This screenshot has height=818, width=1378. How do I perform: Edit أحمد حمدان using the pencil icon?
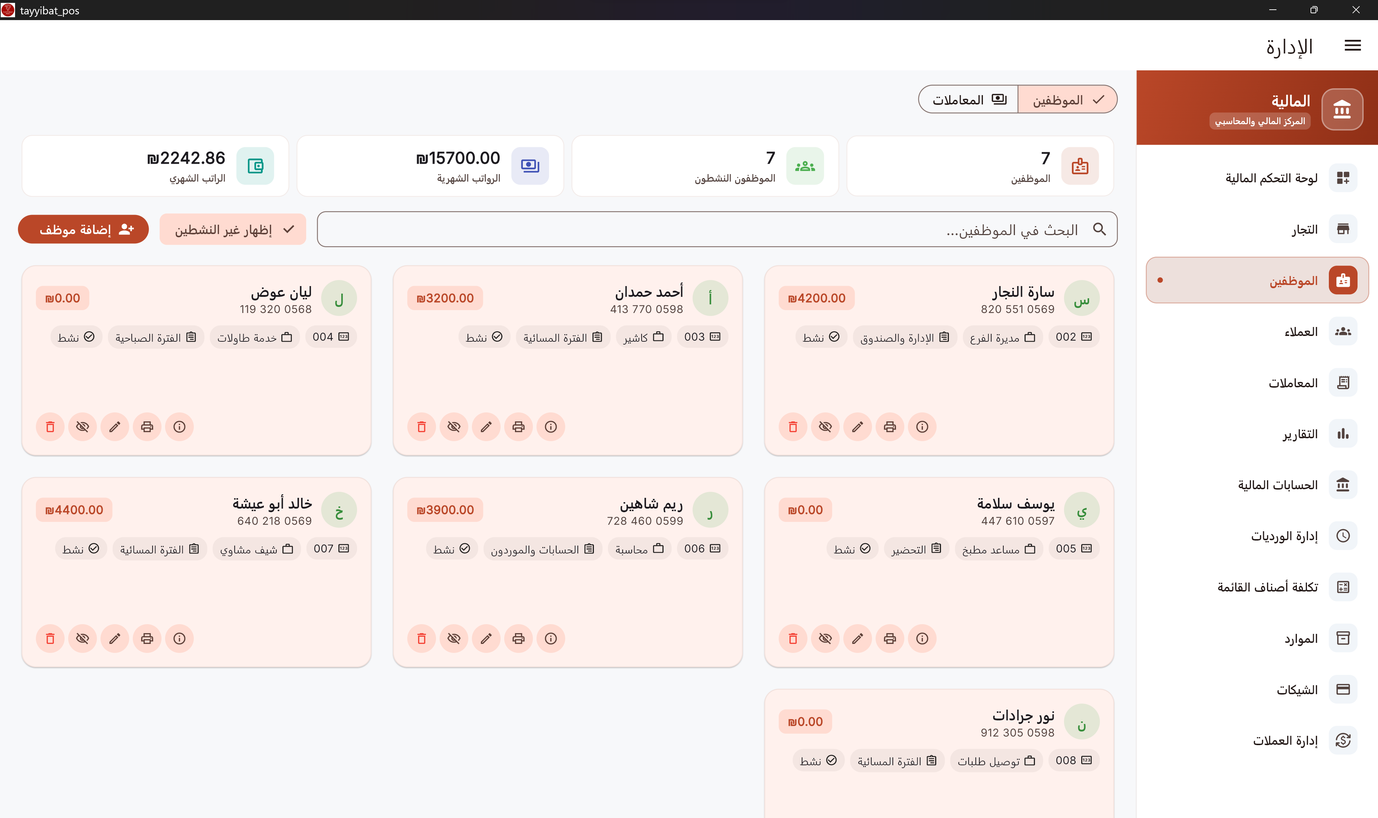point(486,427)
